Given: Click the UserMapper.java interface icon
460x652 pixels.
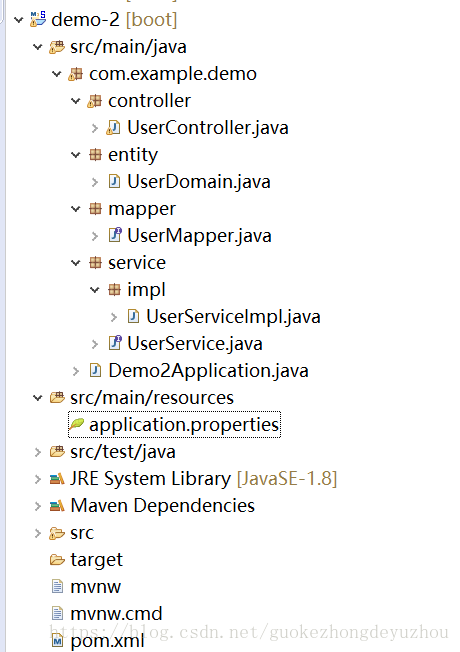Looking at the screenshot, I should click(x=115, y=235).
